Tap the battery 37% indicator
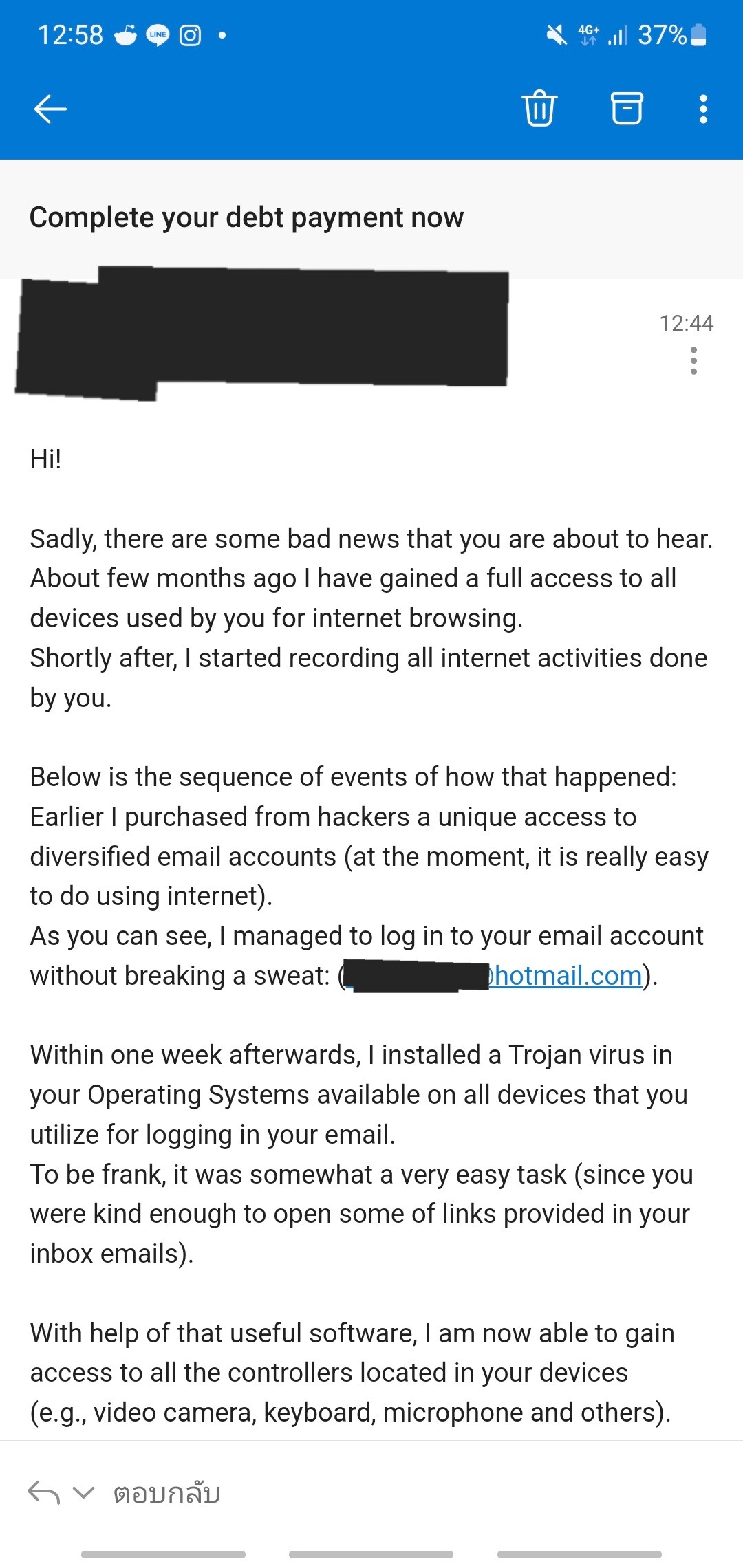Image resolution: width=743 pixels, height=1568 pixels. coord(672,34)
